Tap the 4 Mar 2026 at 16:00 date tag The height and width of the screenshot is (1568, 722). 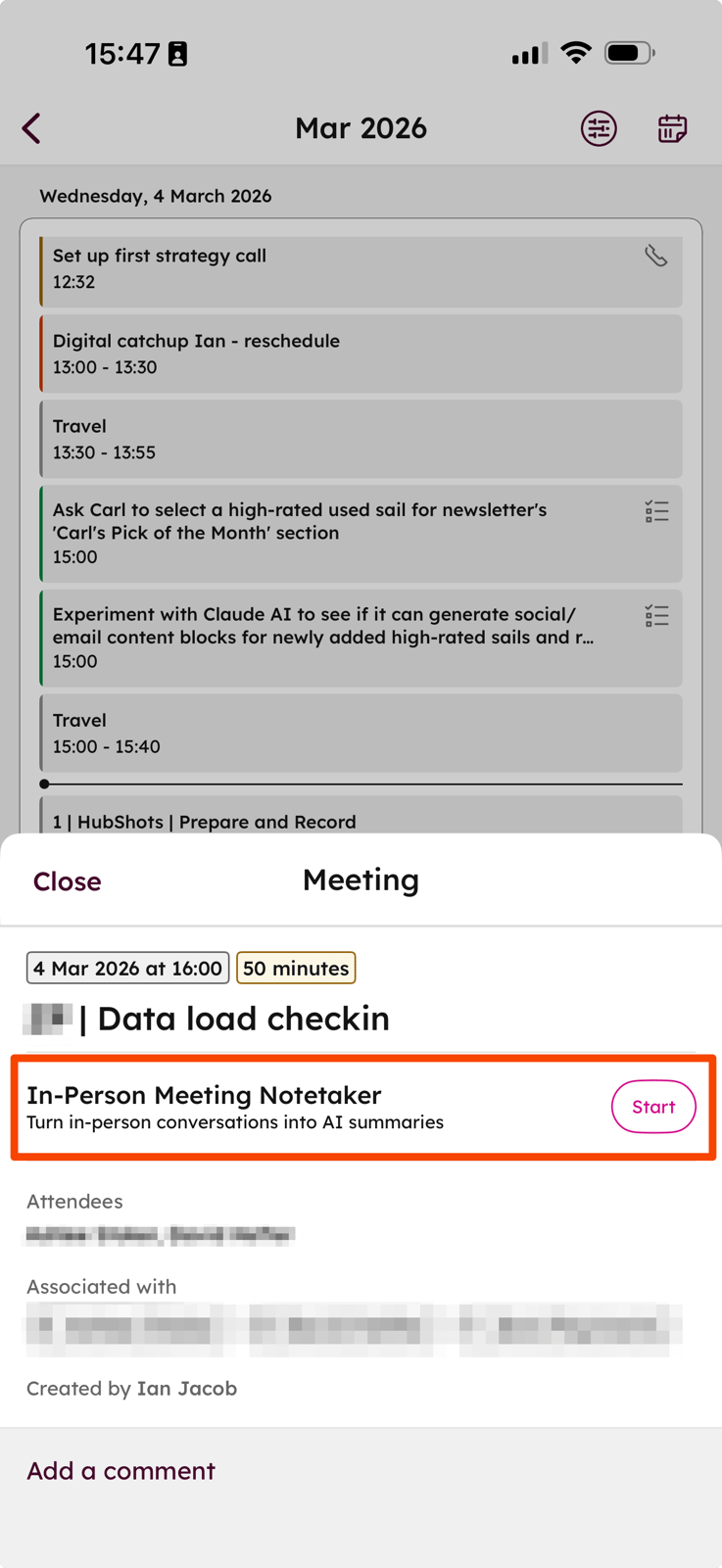127,968
